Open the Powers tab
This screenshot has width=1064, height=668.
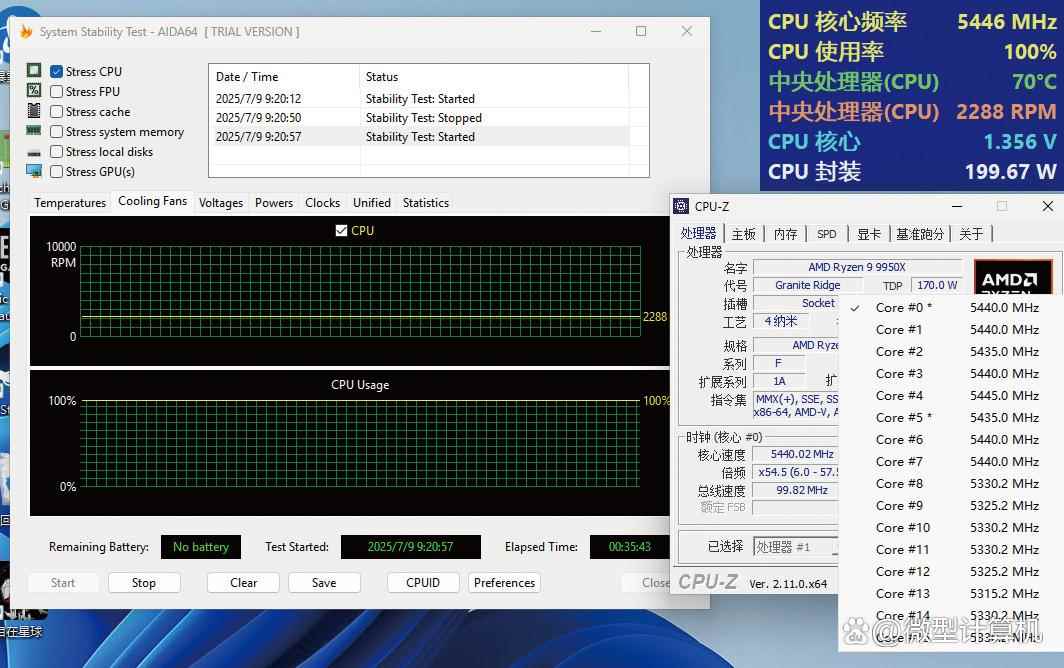(x=274, y=203)
